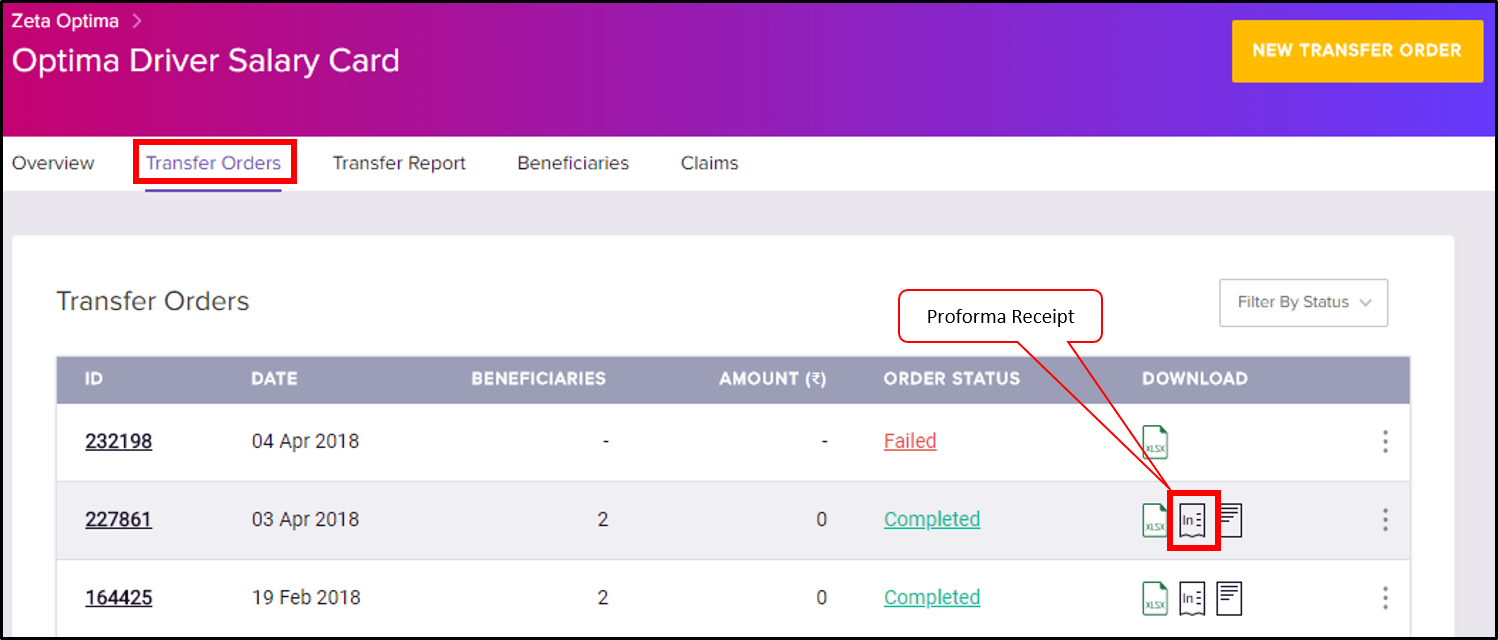Download document icon for order 164425
The width and height of the screenshot is (1498, 640).
tap(1230, 598)
